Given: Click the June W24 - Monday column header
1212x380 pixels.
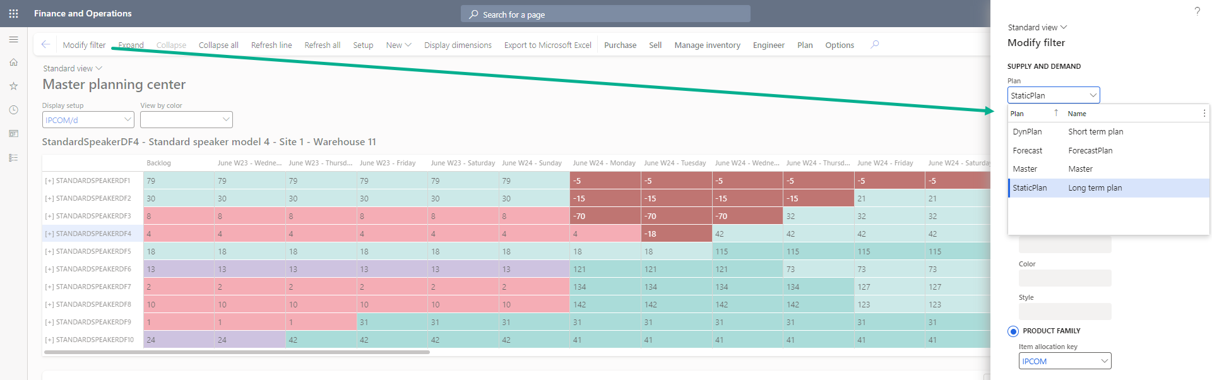Looking at the screenshot, I should 604,163.
